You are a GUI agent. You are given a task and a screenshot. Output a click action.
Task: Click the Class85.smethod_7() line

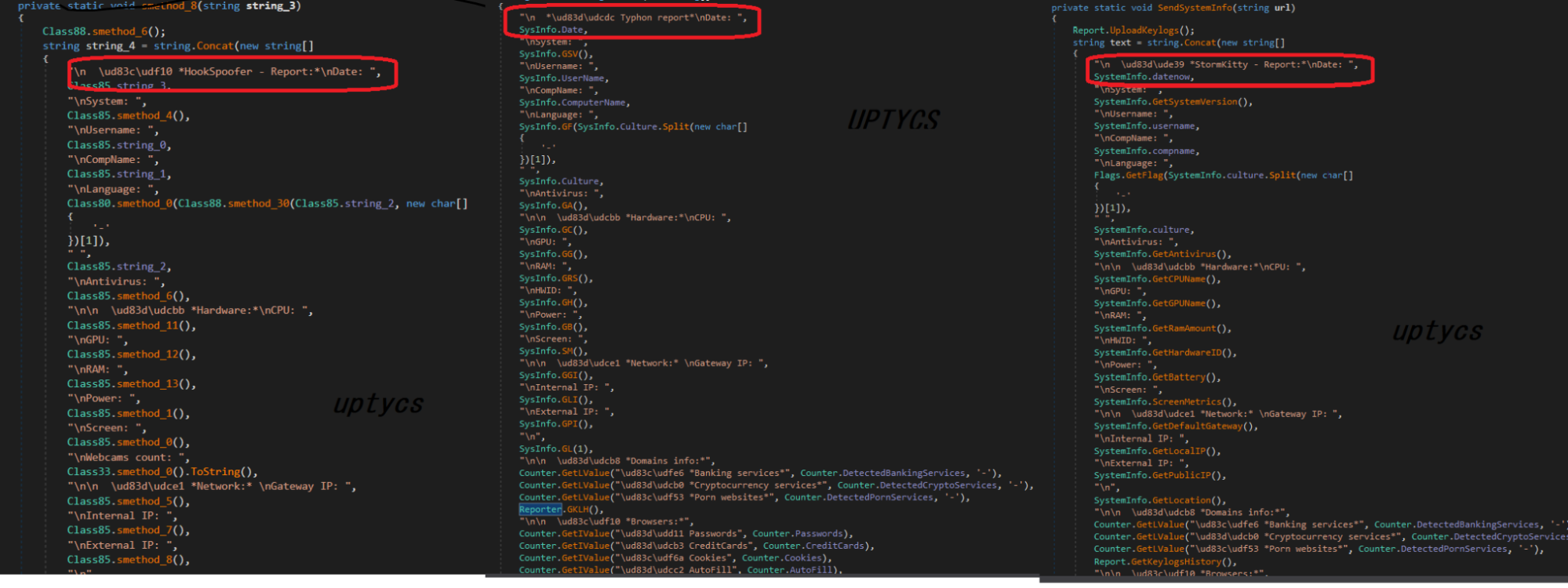129,530
